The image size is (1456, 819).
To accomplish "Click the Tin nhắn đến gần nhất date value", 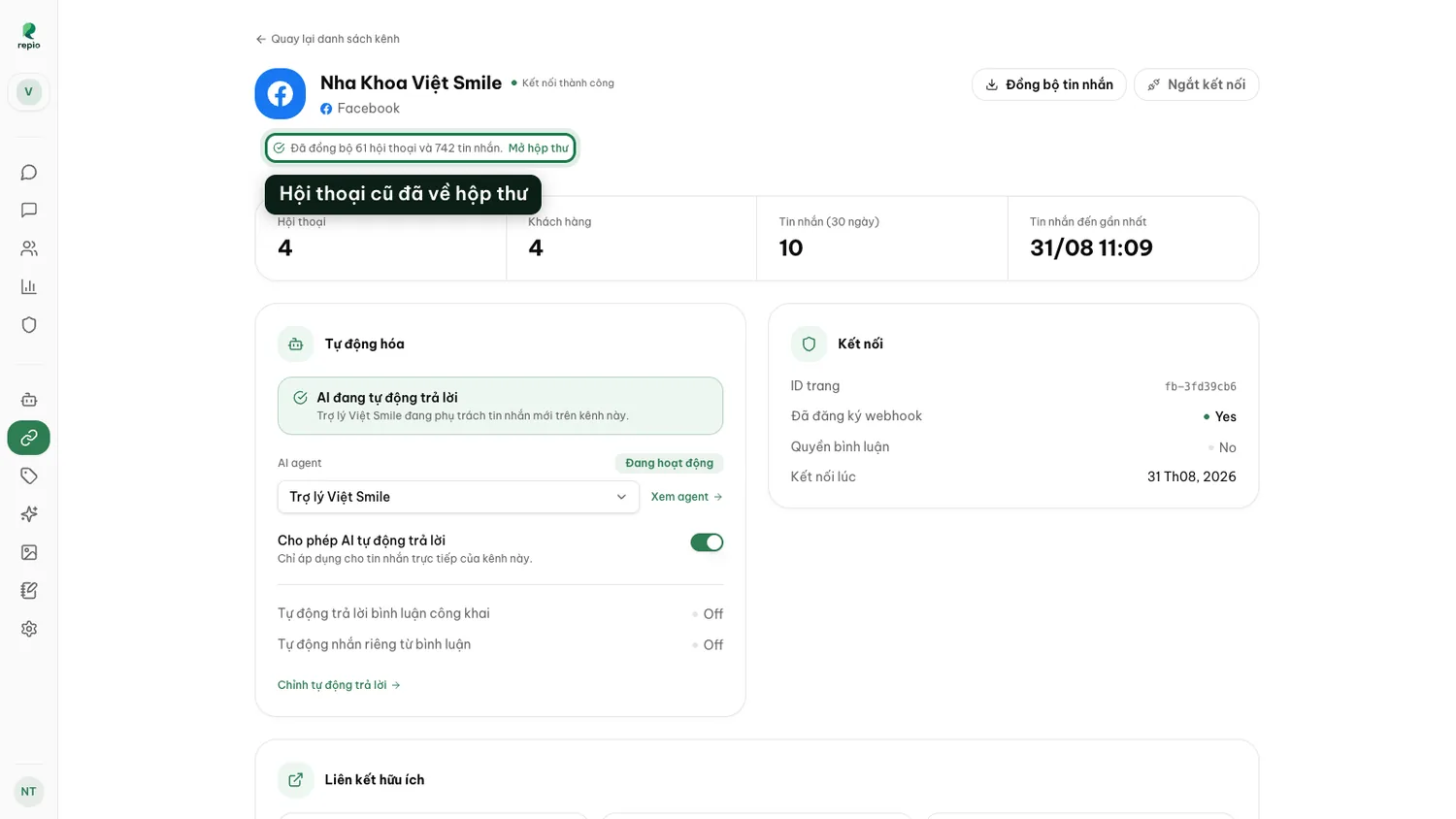I will pos(1091,248).
